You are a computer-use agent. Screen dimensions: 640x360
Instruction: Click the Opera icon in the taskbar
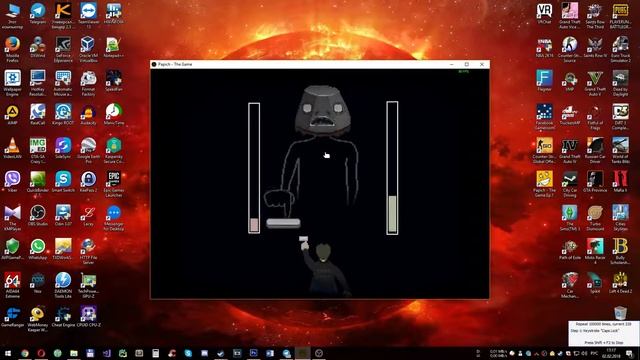click(x=41, y=353)
